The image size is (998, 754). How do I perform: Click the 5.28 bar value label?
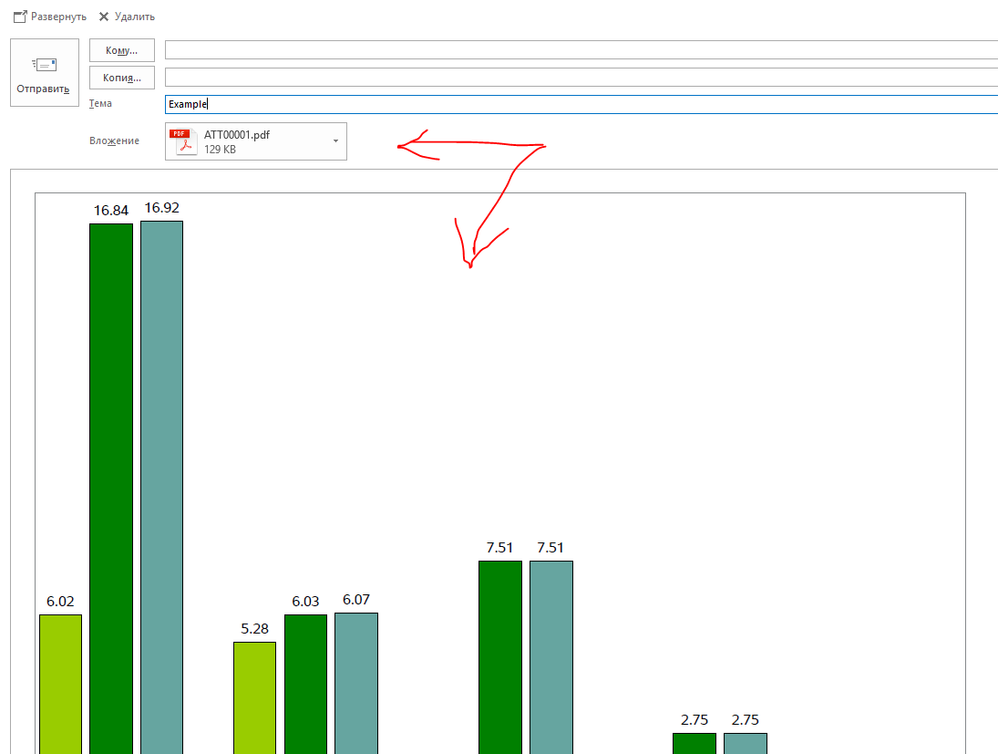click(x=255, y=629)
